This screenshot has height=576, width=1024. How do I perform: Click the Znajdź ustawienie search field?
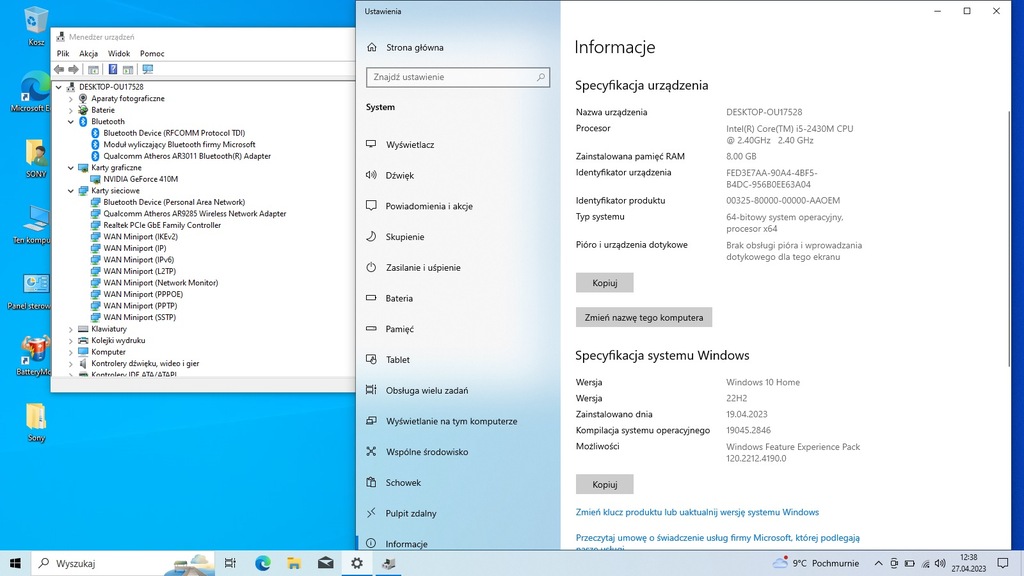pyautogui.click(x=458, y=77)
